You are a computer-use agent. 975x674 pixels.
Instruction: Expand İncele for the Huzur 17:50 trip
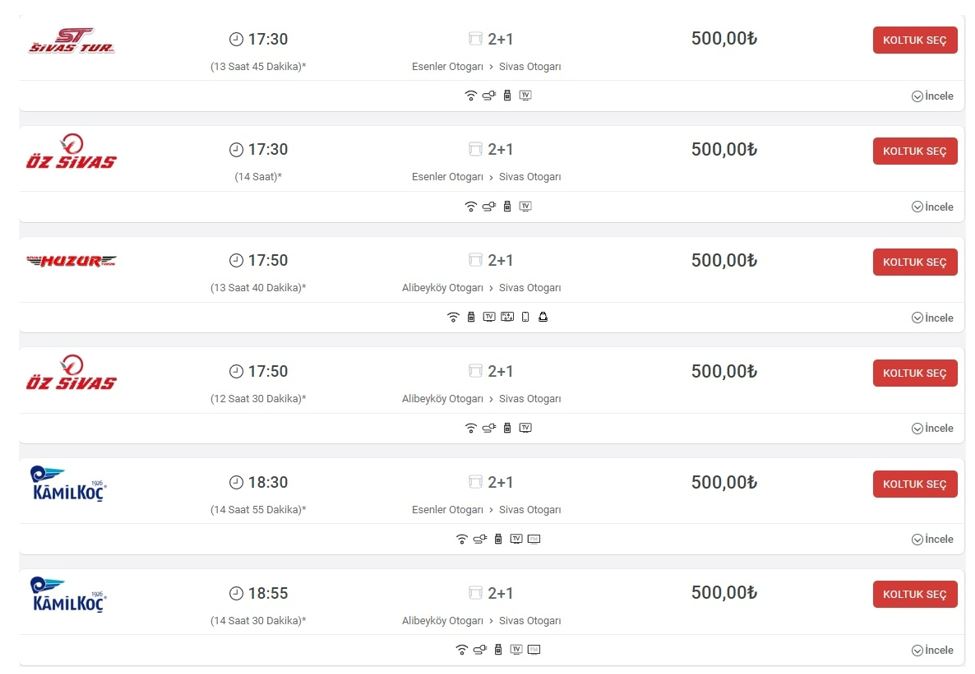[x=932, y=318]
